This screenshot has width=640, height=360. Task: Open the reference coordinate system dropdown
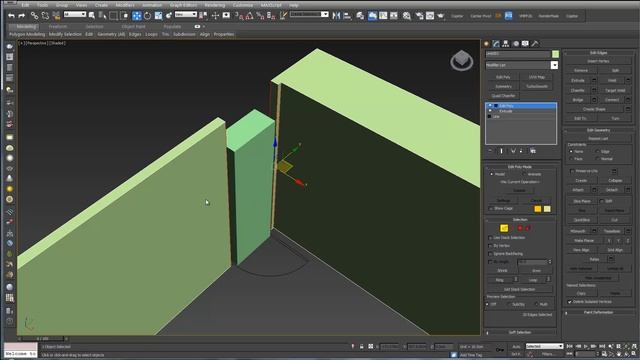[x=186, y=14]
